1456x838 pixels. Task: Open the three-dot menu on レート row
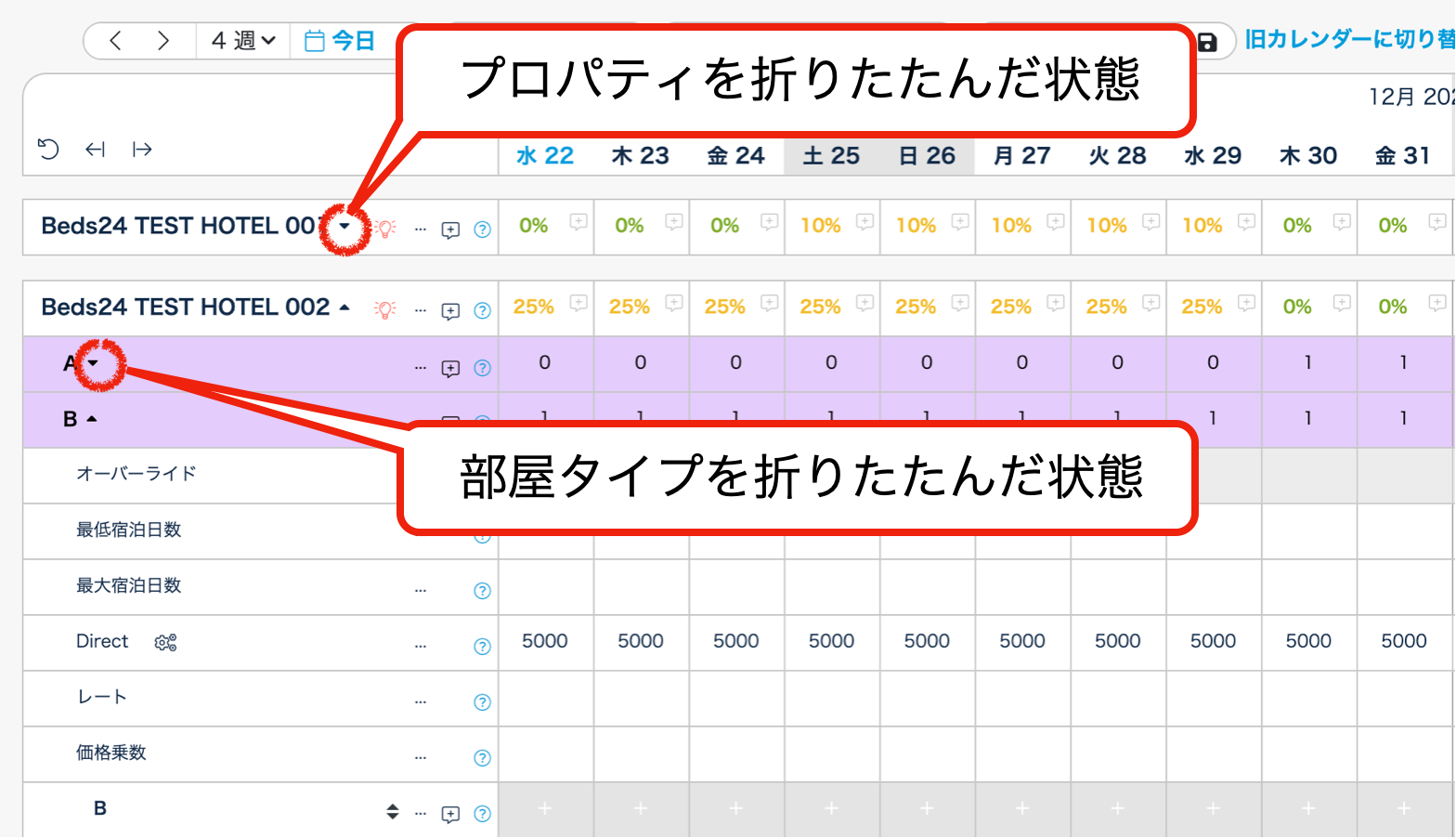click(x=421, y=701)
